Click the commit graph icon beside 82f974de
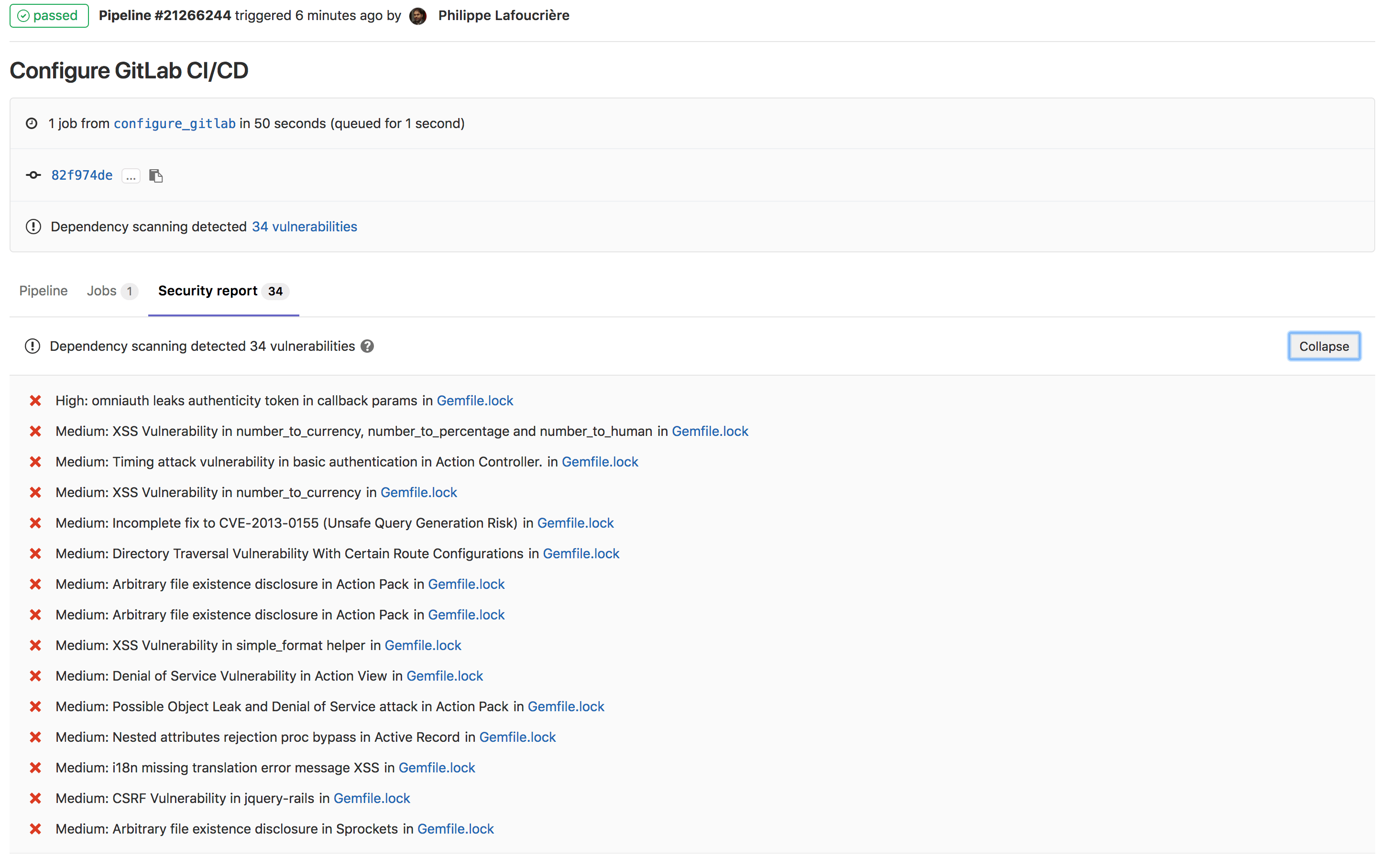The image size is (1380, 868). click(33, 175)
